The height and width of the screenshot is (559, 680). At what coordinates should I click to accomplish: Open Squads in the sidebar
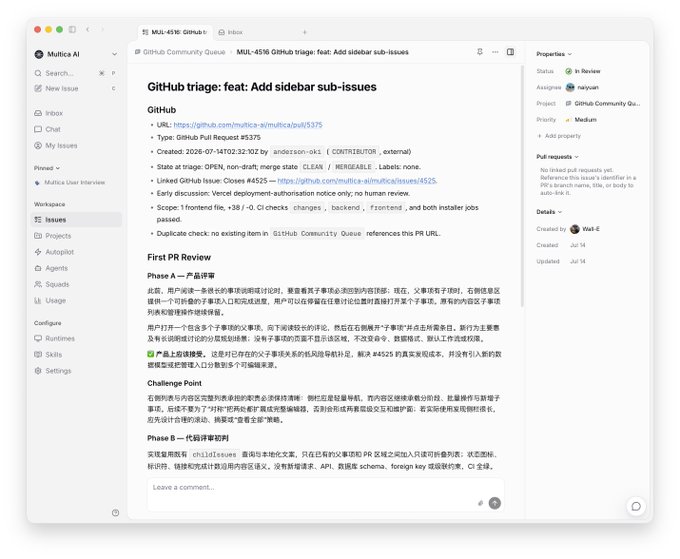[76, 284]
